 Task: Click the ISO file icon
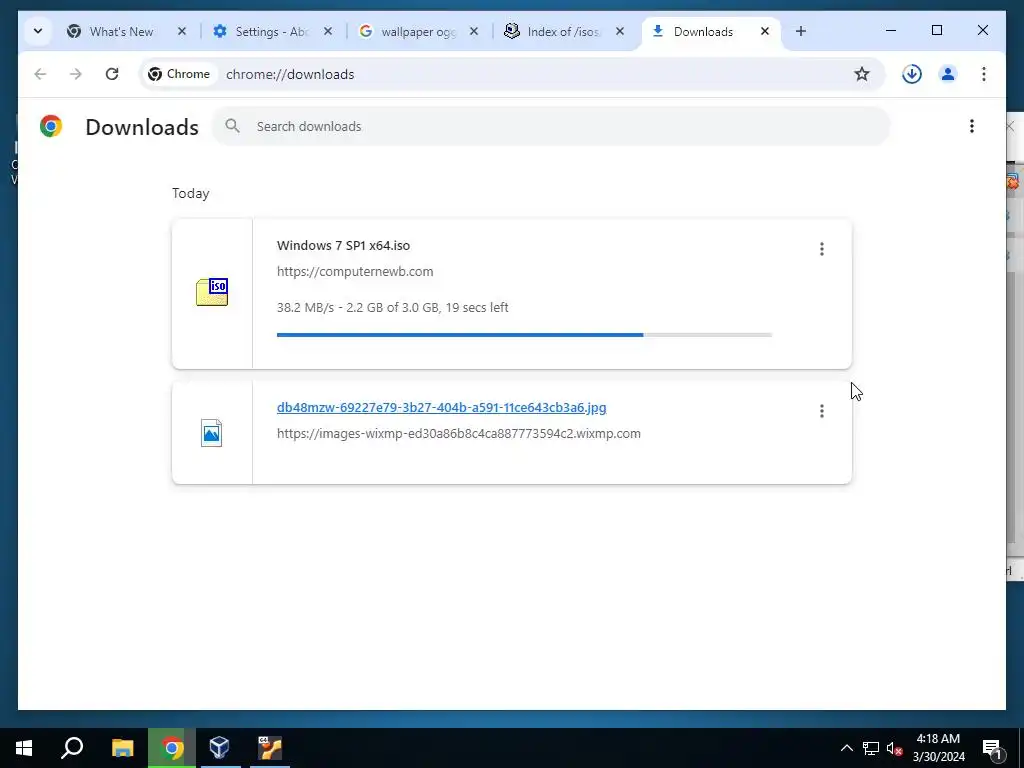(212, 292)
